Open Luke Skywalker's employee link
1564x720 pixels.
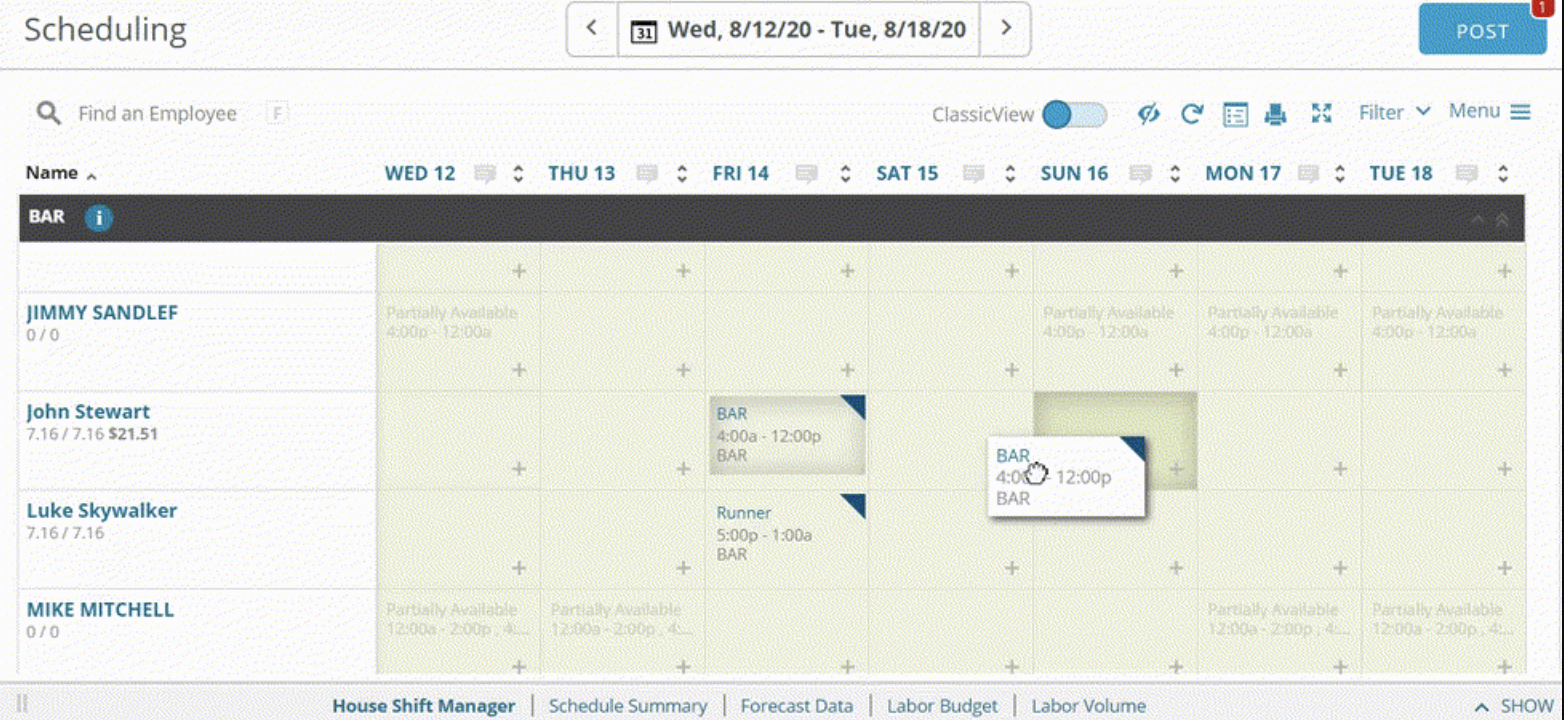[101, 511]
